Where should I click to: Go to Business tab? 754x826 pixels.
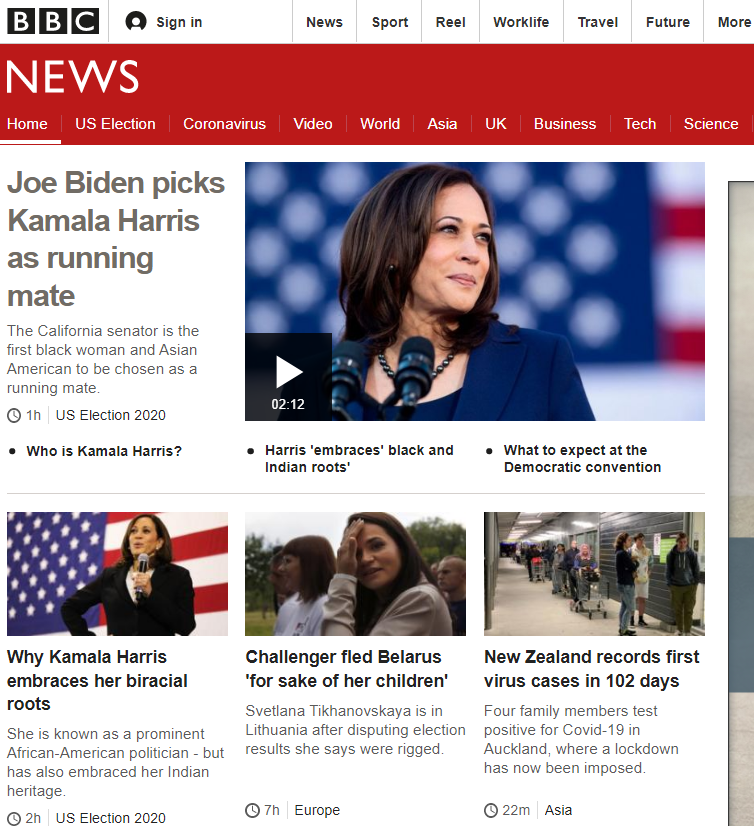[x=565, y=124]
